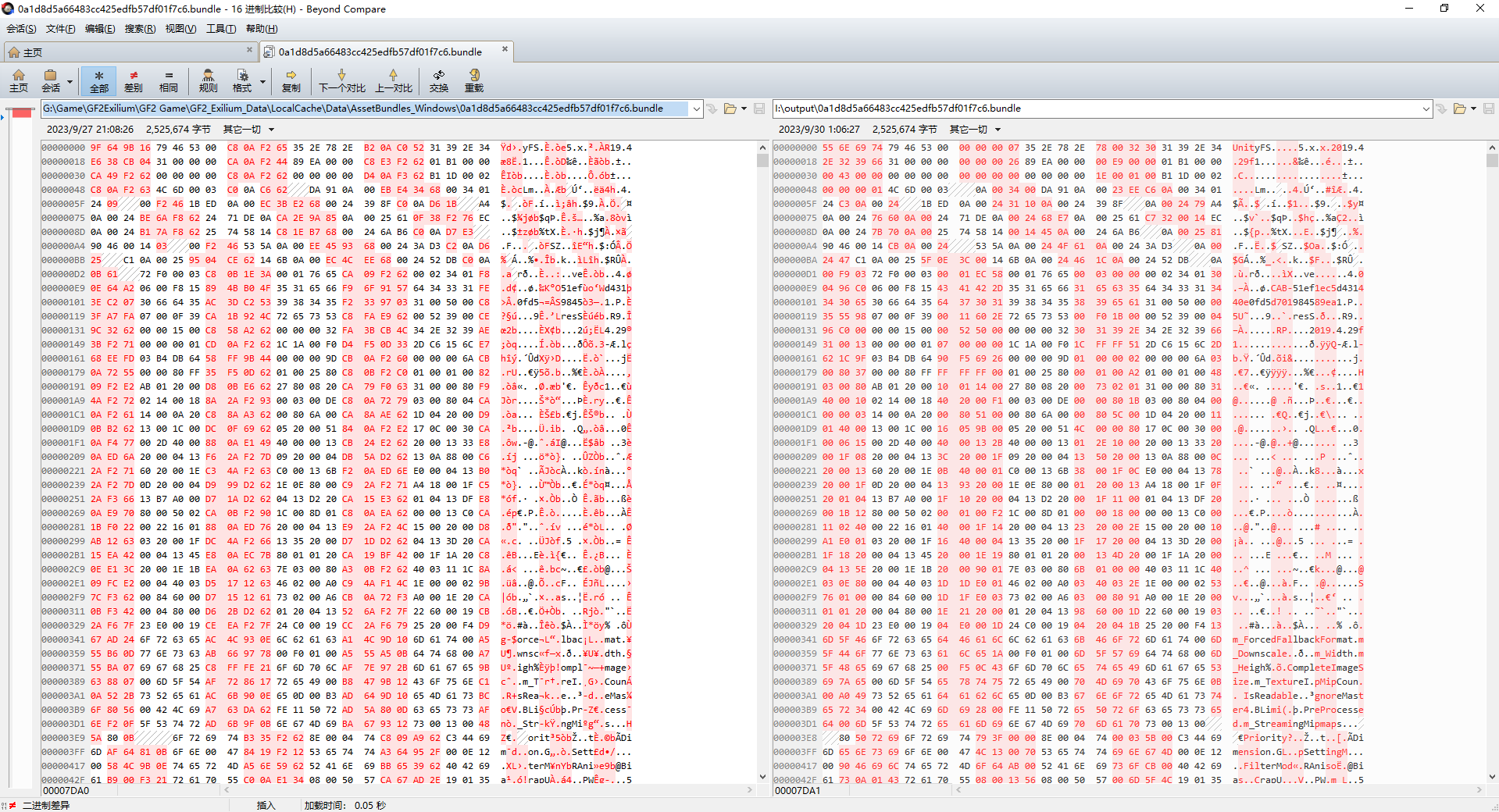The image size is (1499, 812).
Task: Enable the 差别 (Differences) display filter
Action: 134,80
